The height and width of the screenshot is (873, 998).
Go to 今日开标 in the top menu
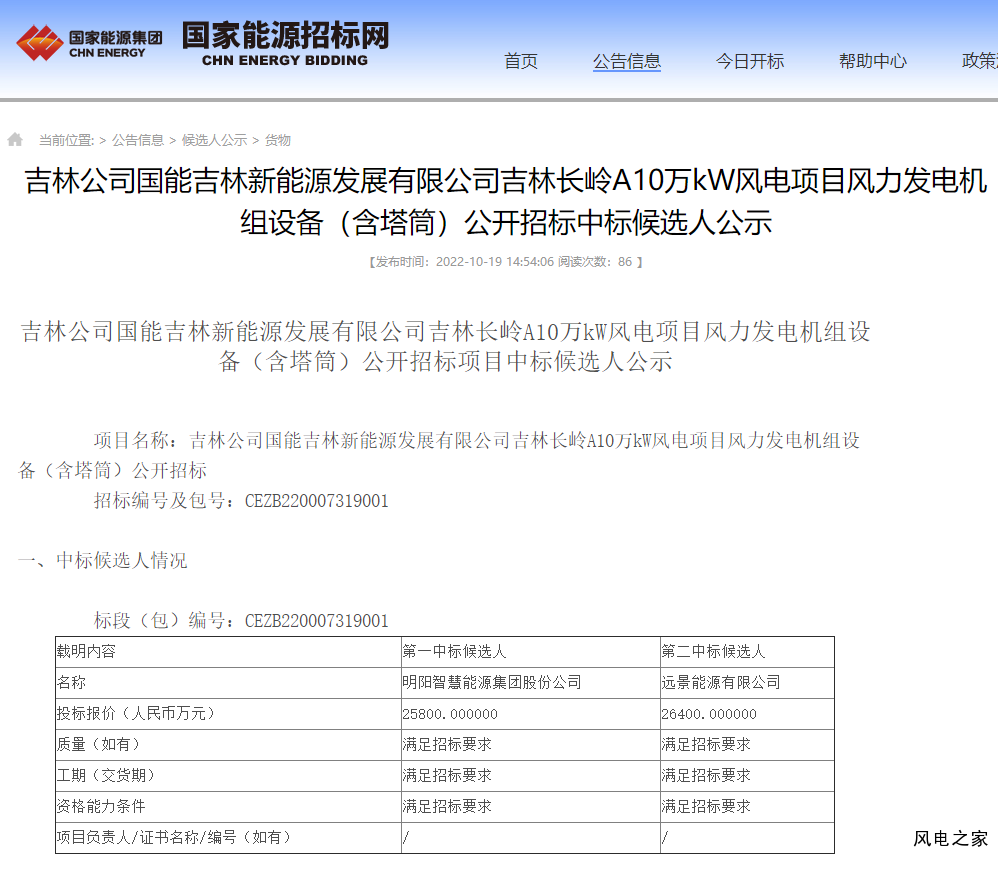[x=750, y=61]
